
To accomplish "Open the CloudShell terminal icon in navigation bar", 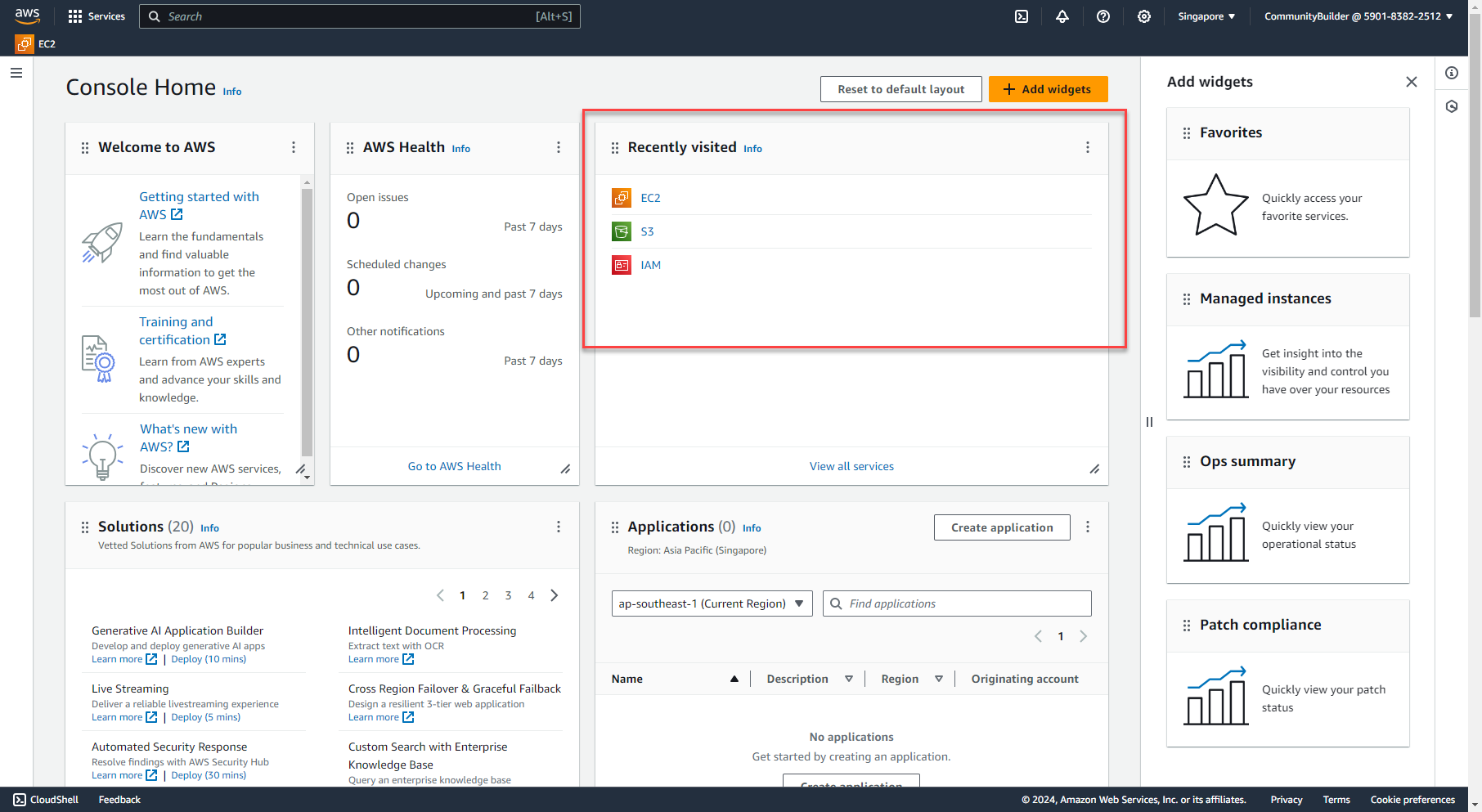I will point(1021,16).
